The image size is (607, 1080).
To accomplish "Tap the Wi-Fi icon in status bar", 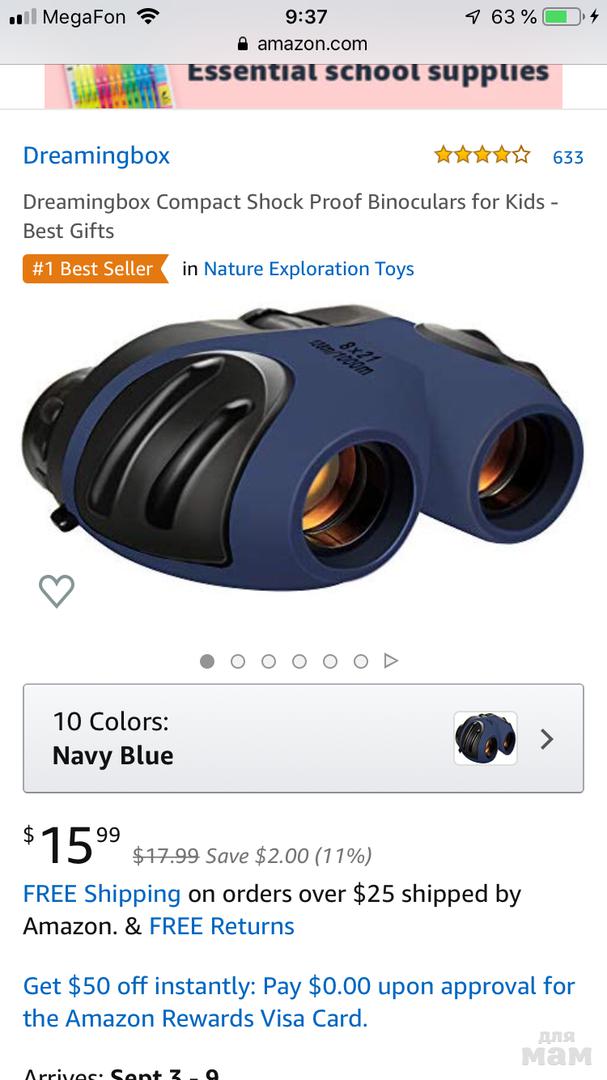I will [148, 17].
